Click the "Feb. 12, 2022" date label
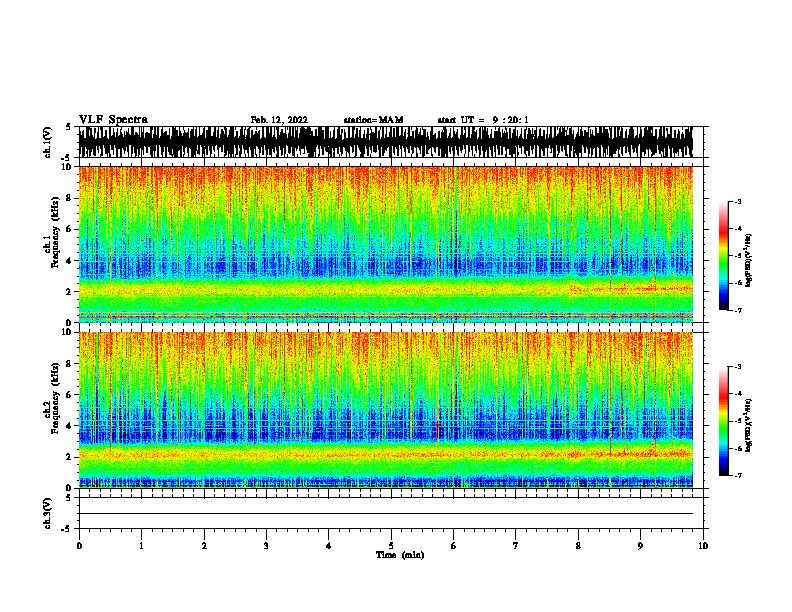This screenshot has width=792, height=612. click(x=279, y=120)
